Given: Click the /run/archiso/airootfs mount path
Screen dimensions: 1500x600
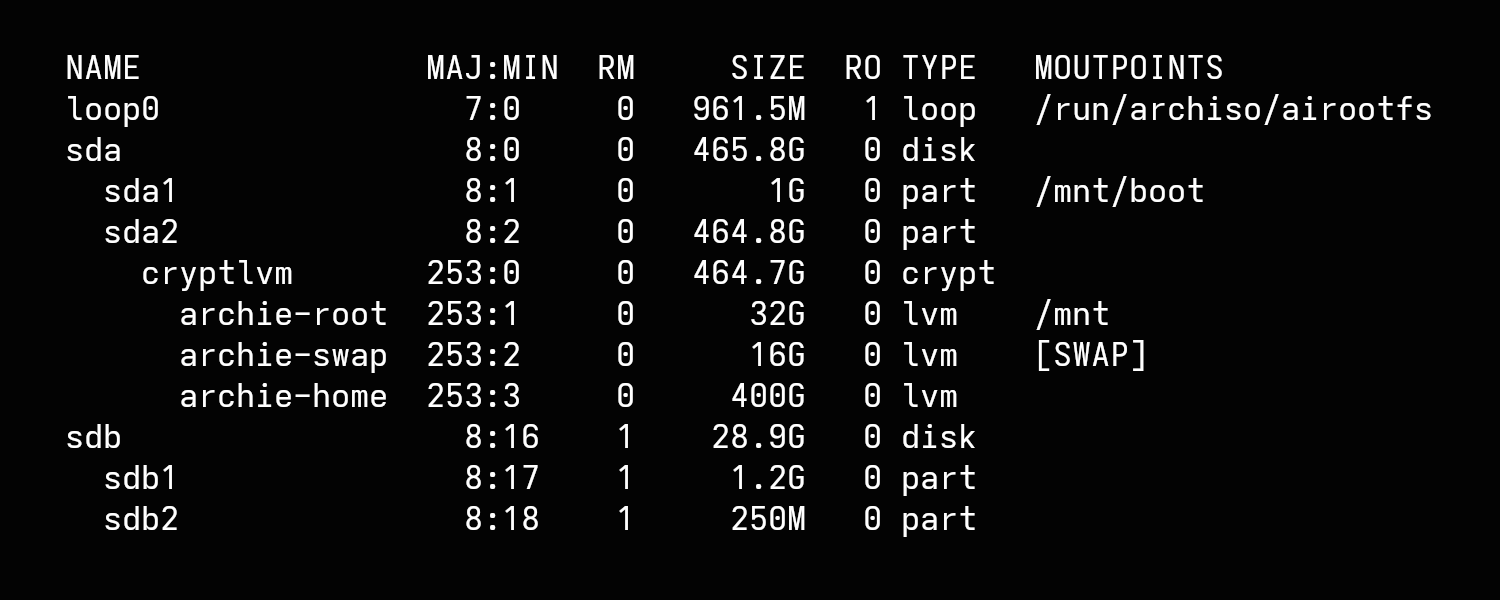Looking at the screenshot, I should [x=1233, y=109].
